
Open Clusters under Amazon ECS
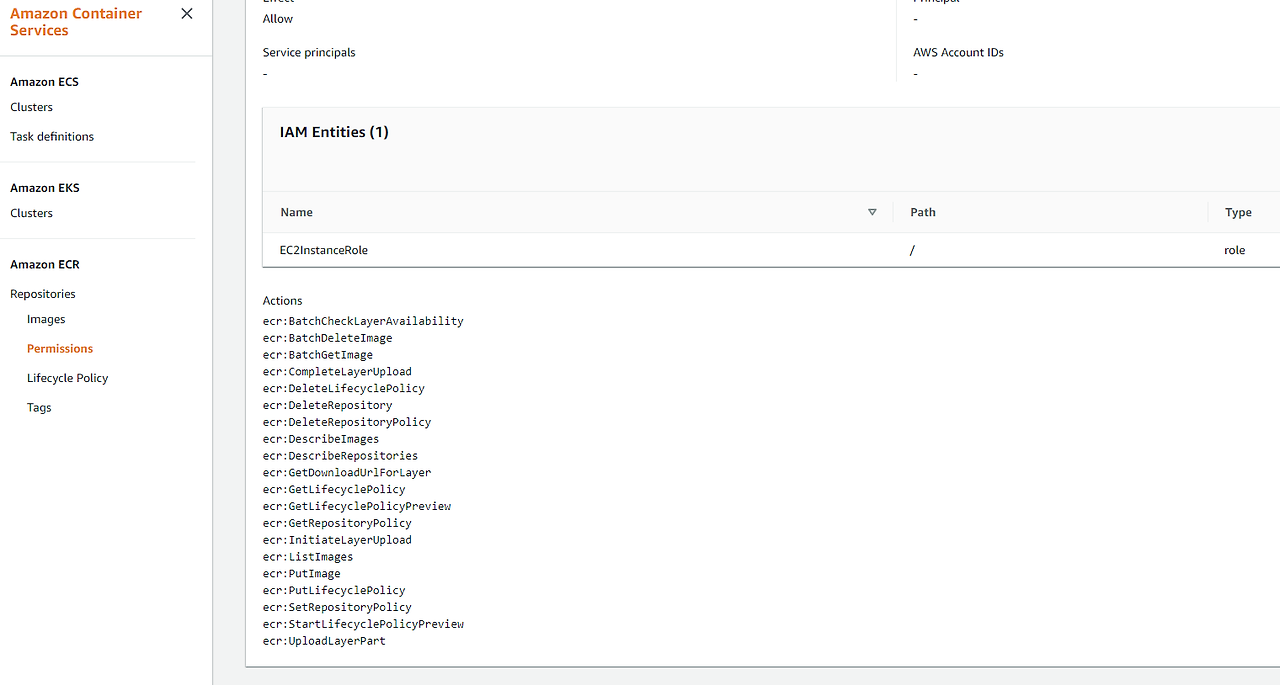31,107
